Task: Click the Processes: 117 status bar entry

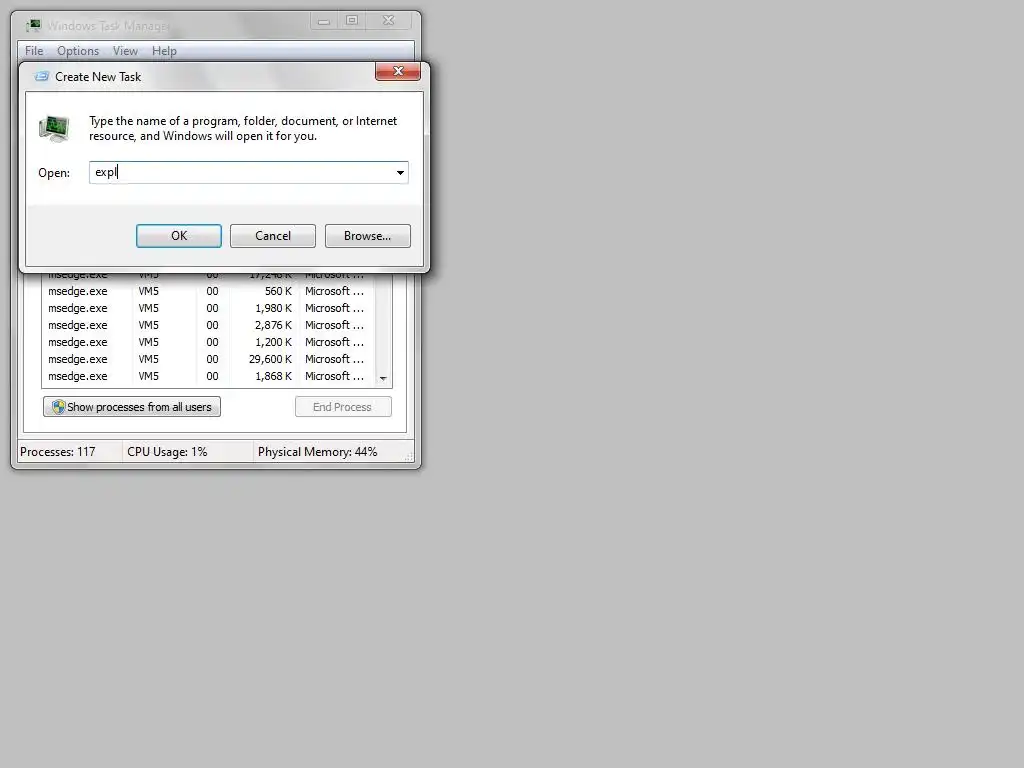Action: point(57,452)
